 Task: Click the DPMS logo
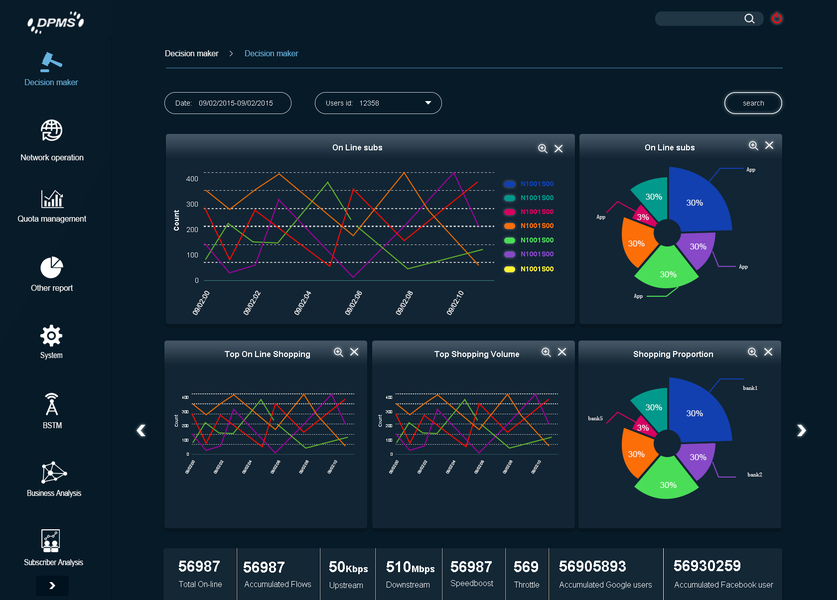tap(56, 22)
